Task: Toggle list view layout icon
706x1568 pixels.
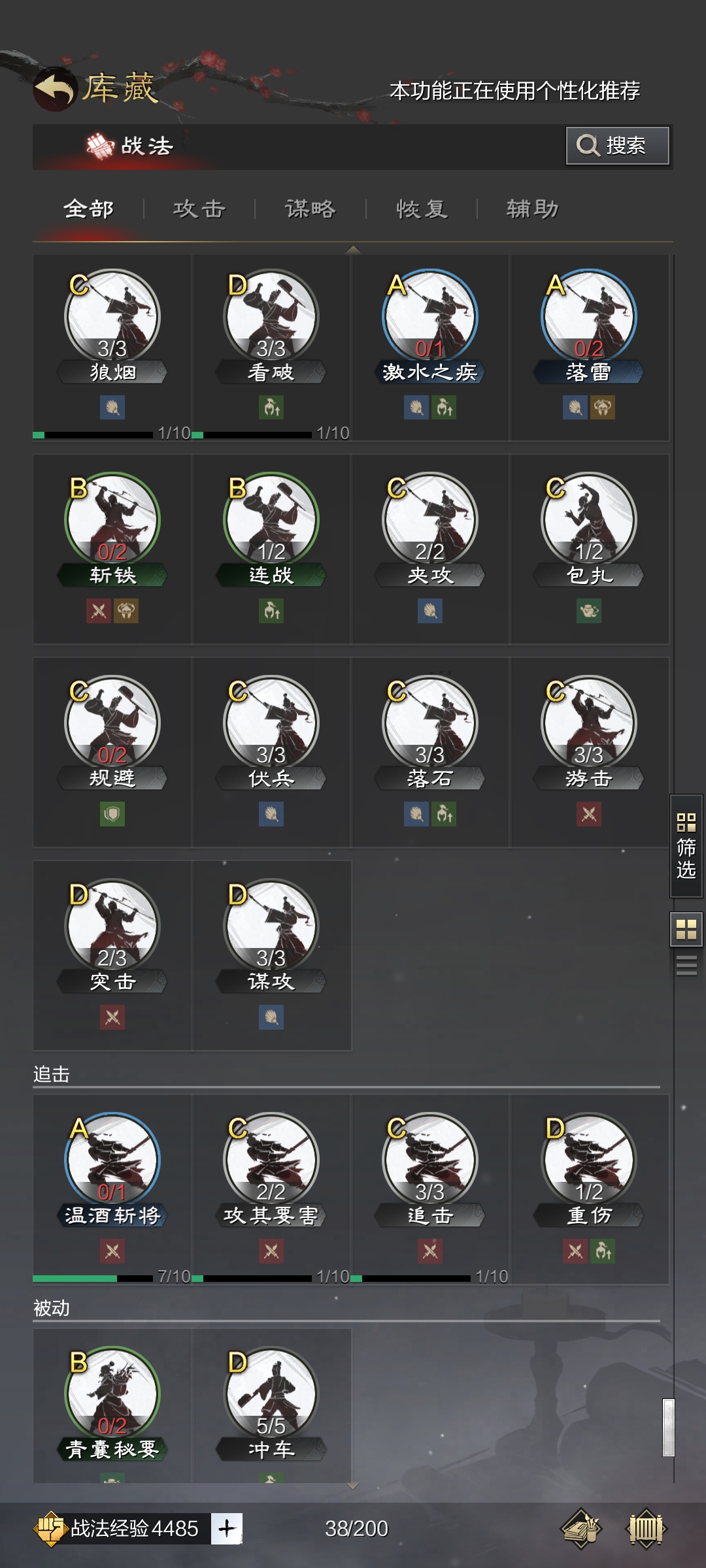Action: pyautogui.click(x=686, y=965)
